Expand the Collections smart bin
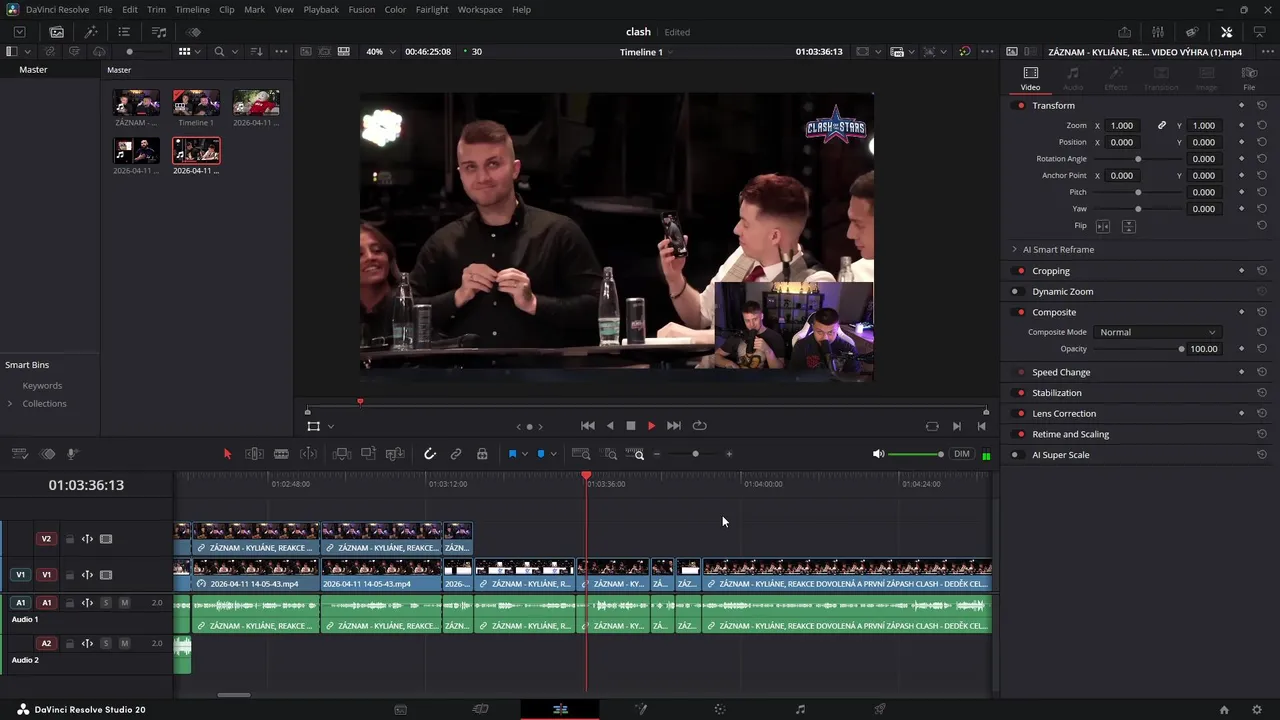The width and height of the screenshot is (1280, 720). (10, 403)
